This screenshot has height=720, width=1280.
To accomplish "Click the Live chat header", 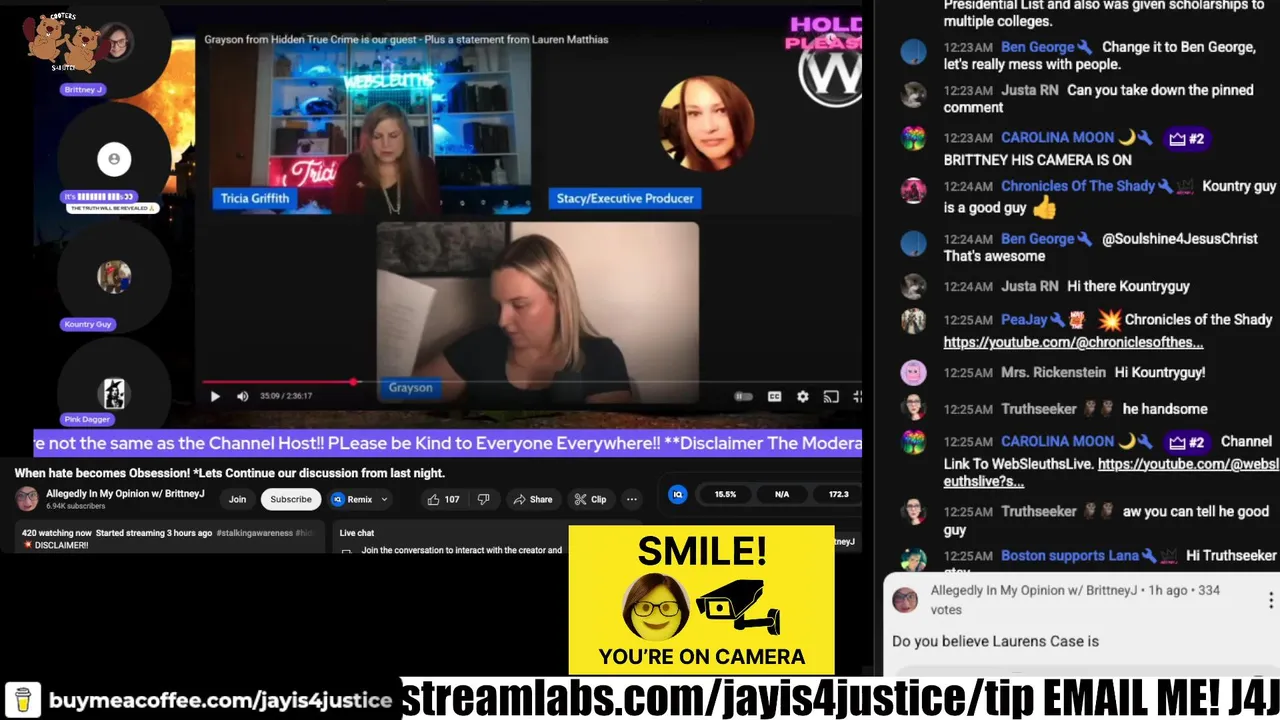I will click(357, 533).
